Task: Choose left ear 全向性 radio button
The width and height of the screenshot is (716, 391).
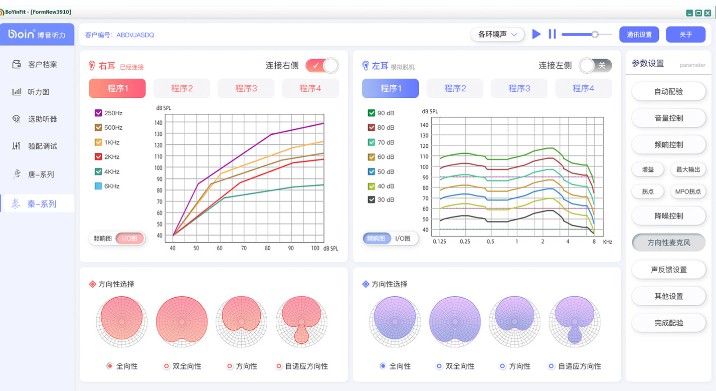Action: [383, 366]
